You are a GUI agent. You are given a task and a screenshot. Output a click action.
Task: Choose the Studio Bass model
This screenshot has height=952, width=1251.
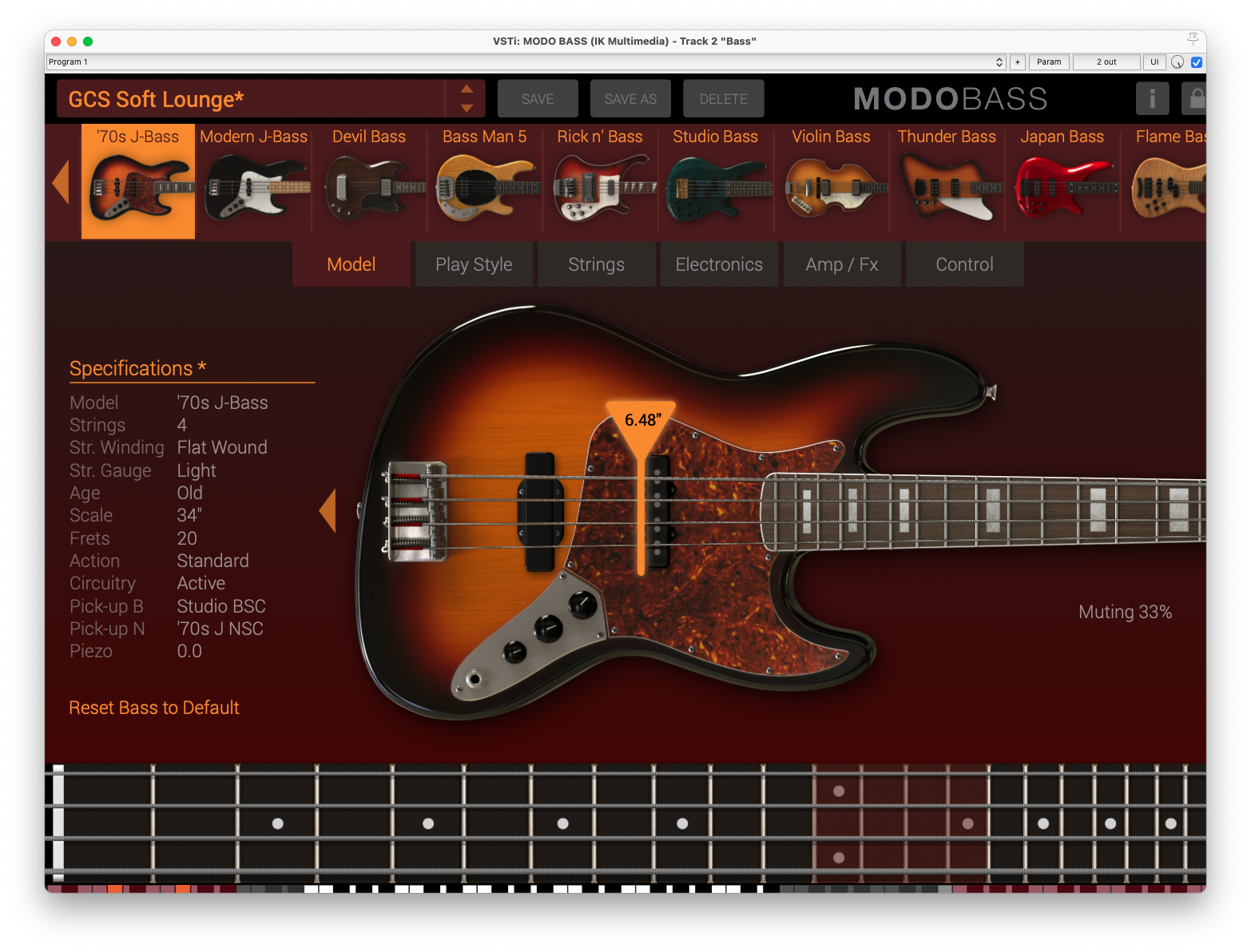click(x=716, y=181)
